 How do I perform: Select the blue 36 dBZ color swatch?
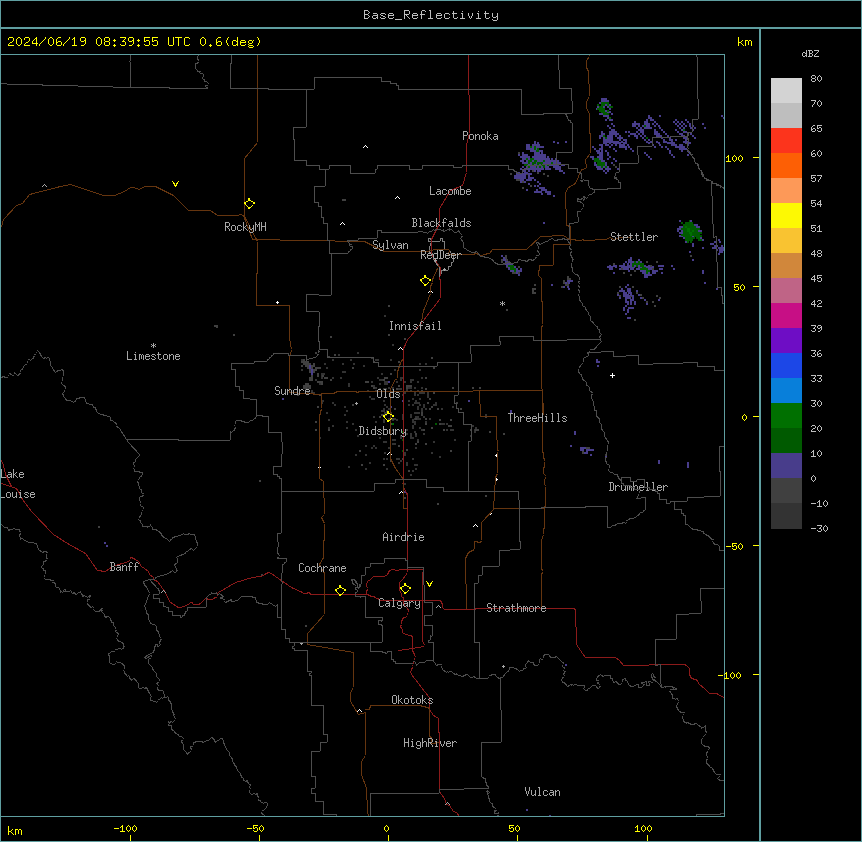[786, 365]
